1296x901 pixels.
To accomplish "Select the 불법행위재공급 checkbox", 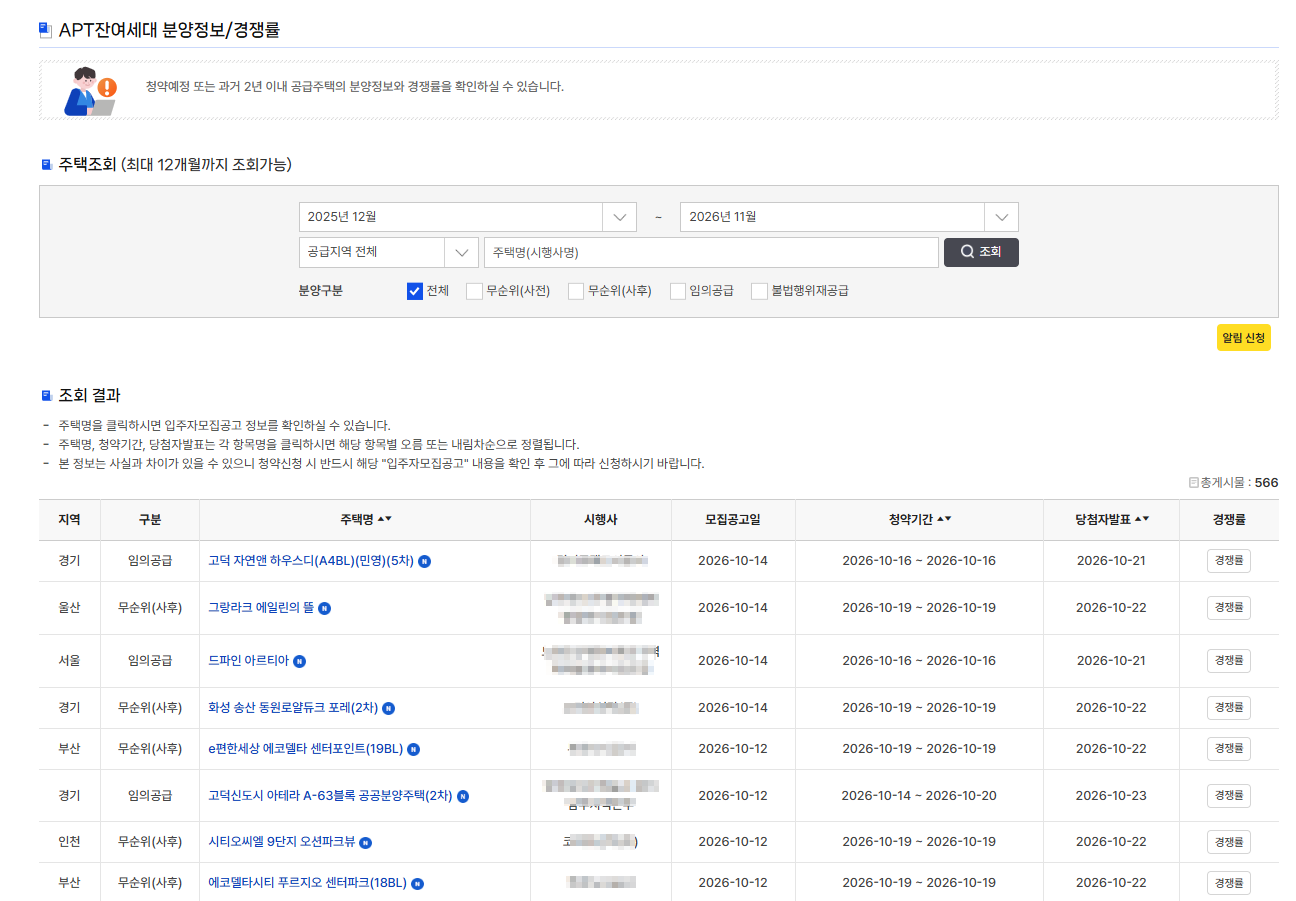I will pos(759,291).
